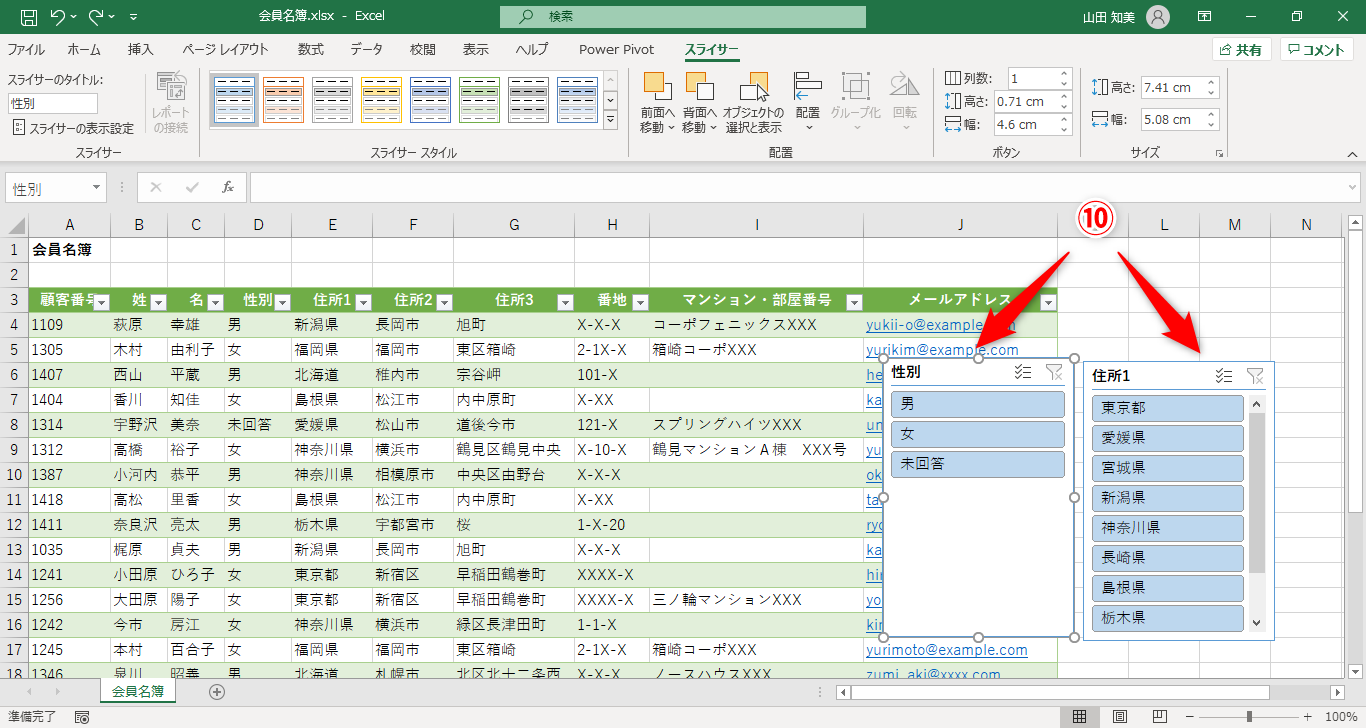
Task: Zoom in with the plus icon
Action: 1309,717
